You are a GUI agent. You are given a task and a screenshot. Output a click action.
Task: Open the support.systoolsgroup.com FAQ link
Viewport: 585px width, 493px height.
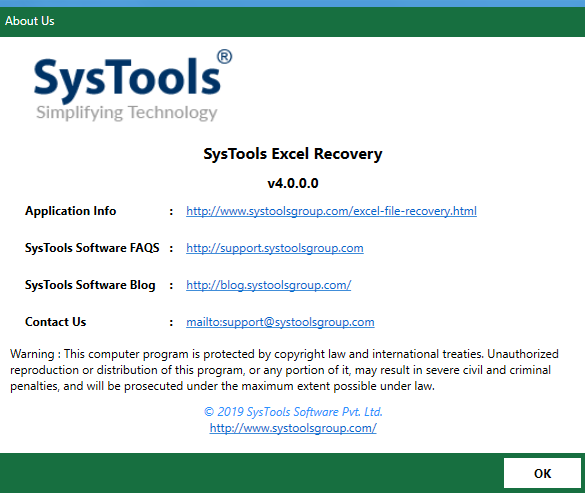tap(275, 248)
